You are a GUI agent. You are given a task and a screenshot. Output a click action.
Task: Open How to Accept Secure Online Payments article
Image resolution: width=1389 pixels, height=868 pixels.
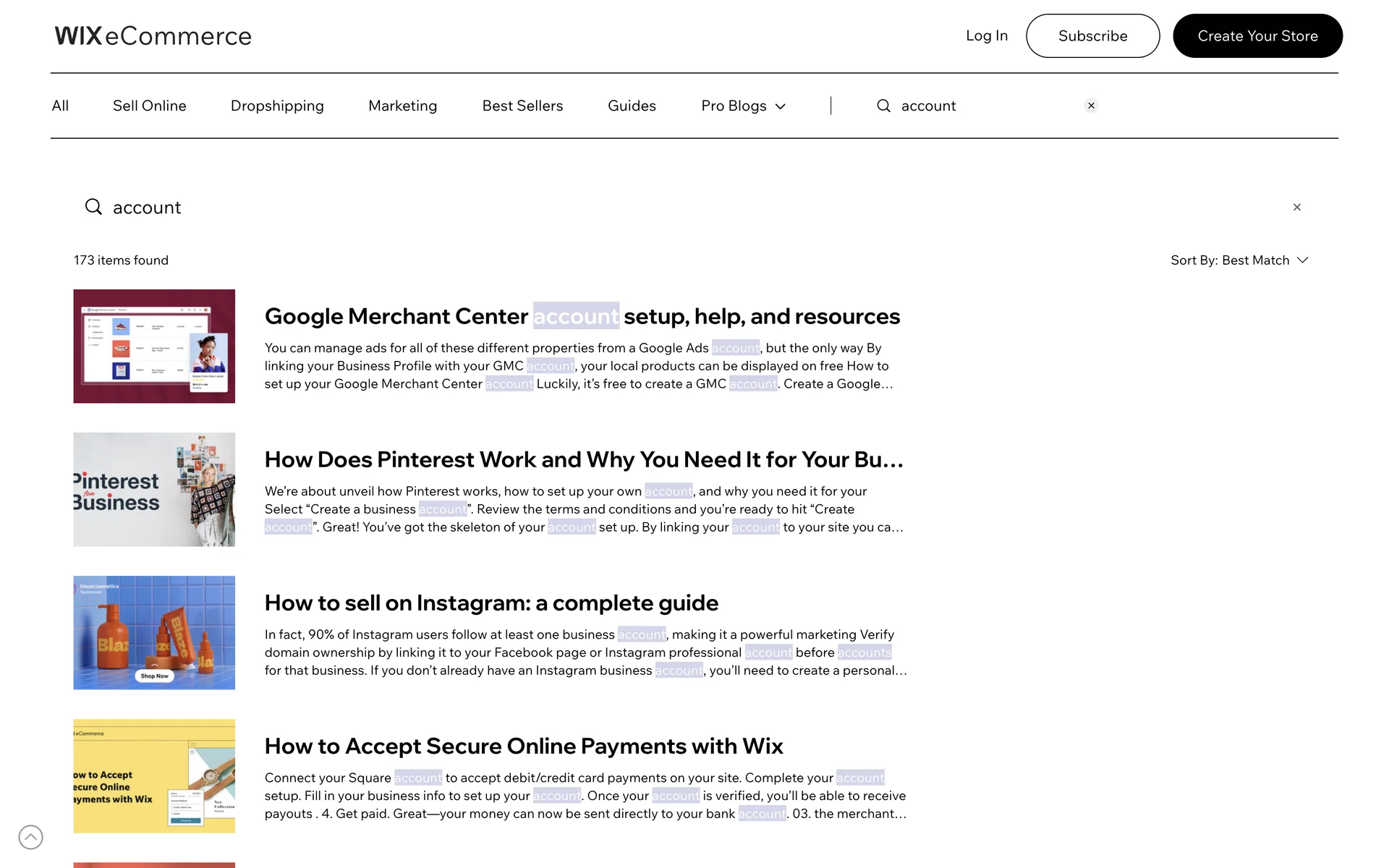tap(523, 746)
